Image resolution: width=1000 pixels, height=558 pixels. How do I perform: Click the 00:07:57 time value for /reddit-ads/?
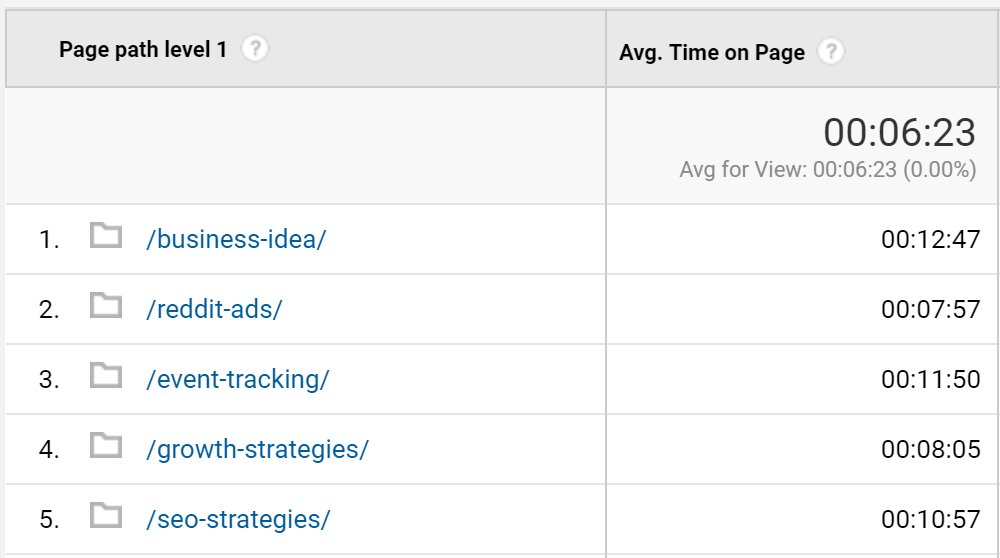tap(930, 310)
